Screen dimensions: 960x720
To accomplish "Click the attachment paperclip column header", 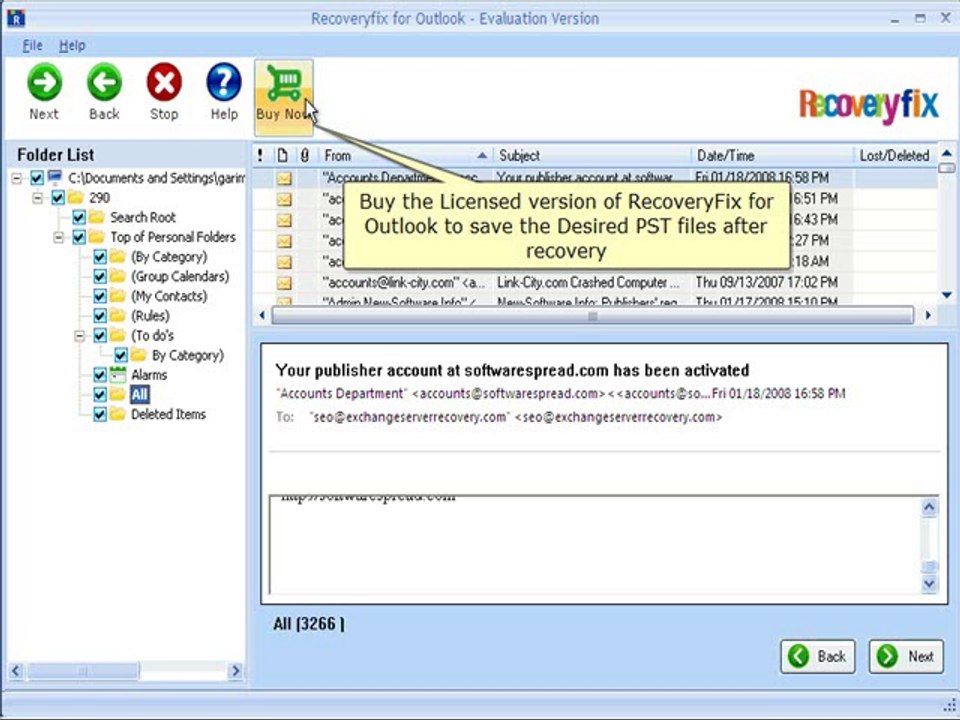I will click(304, 156).
